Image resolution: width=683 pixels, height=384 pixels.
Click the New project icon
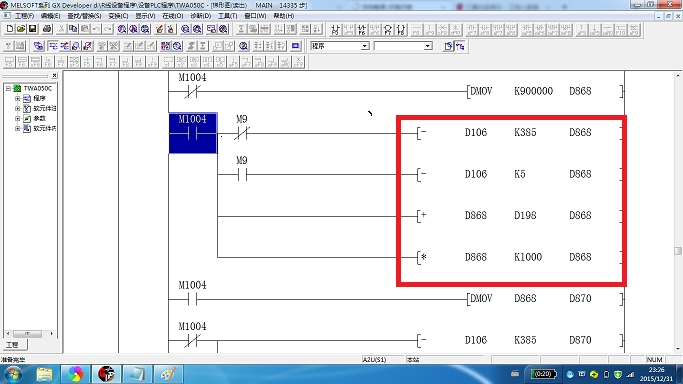click(10, 29)
